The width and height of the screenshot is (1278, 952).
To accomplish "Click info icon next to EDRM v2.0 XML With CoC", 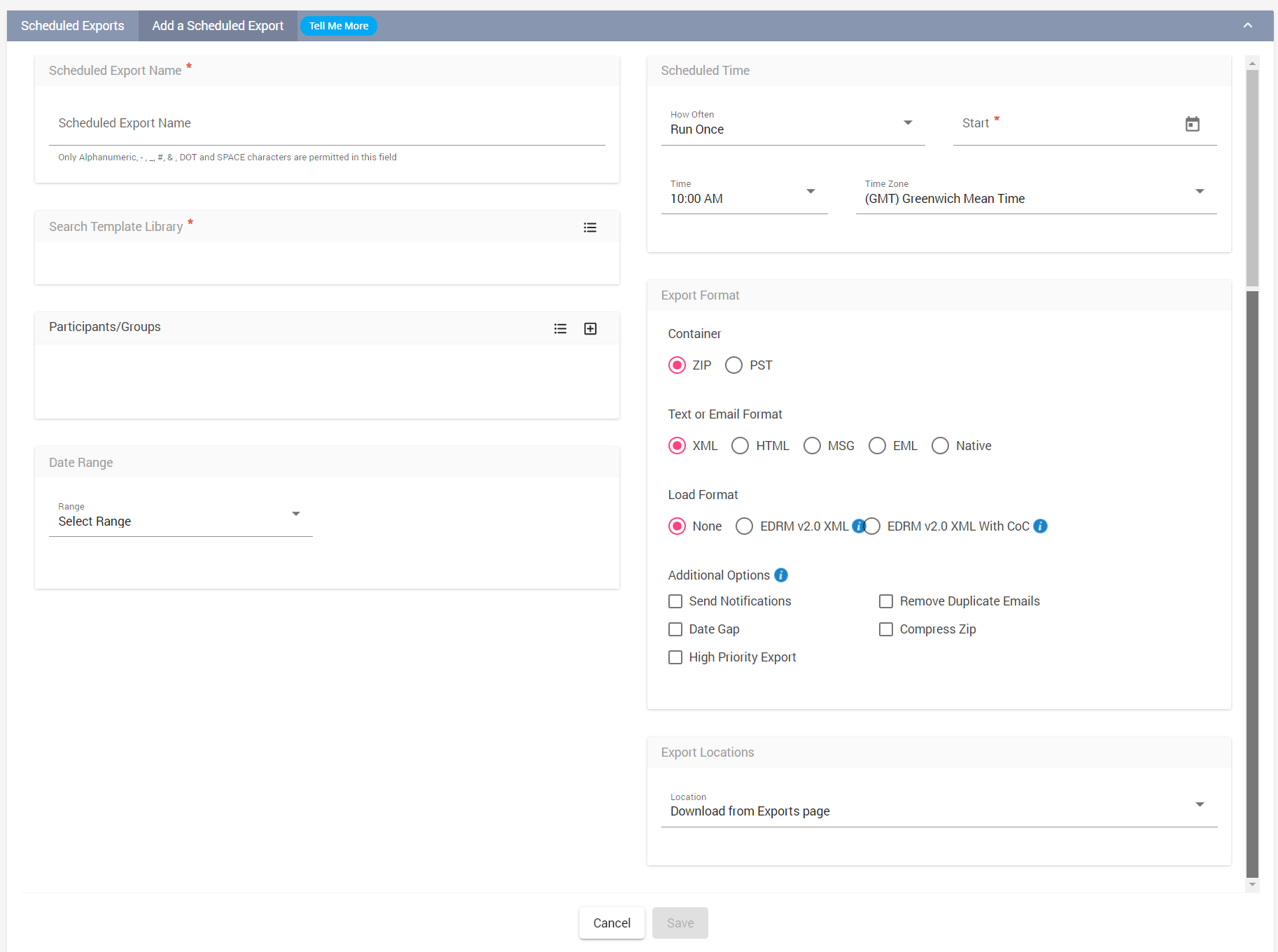I will click(x=1040, y=526).
